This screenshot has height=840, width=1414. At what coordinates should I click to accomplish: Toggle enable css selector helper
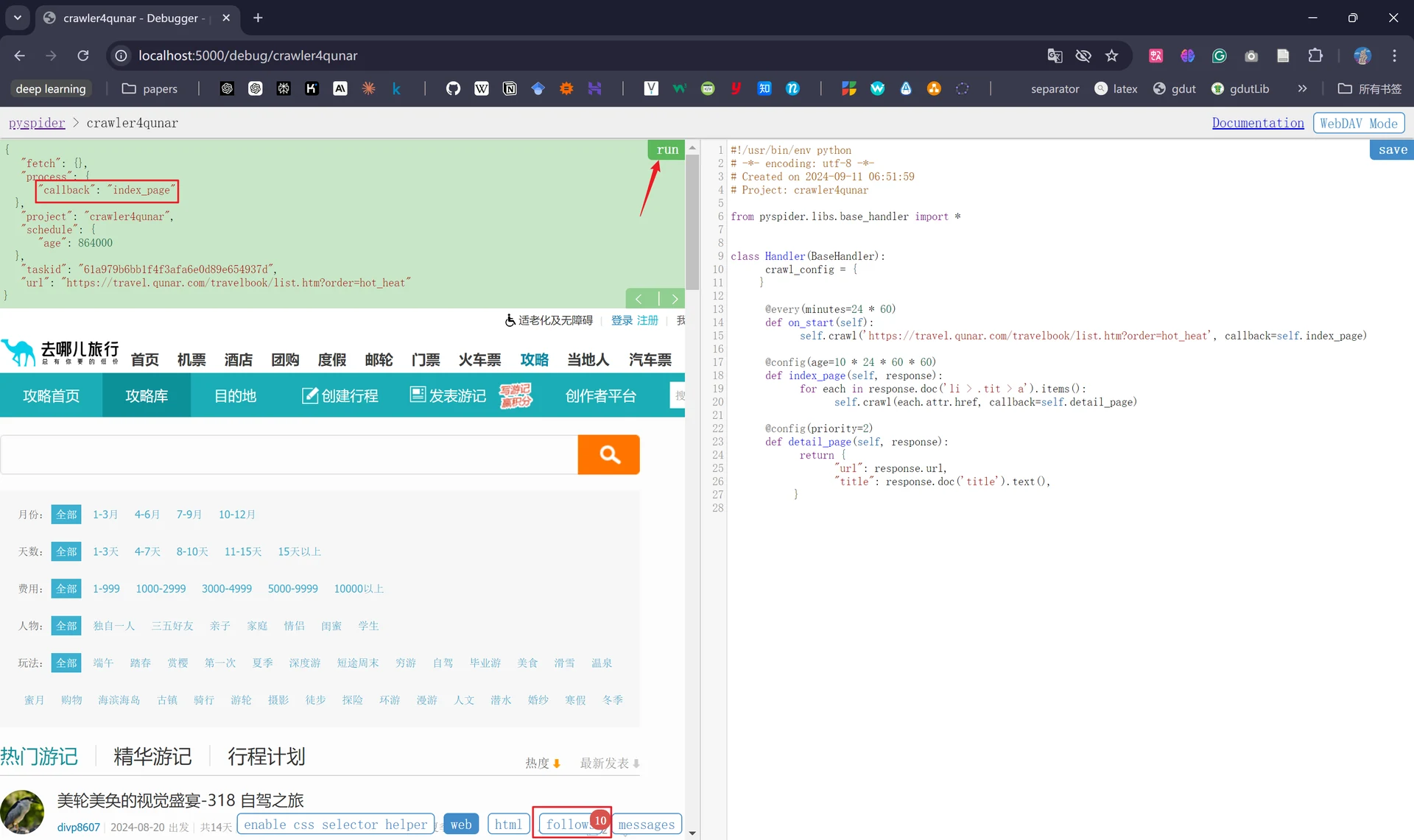coord(335,825)
